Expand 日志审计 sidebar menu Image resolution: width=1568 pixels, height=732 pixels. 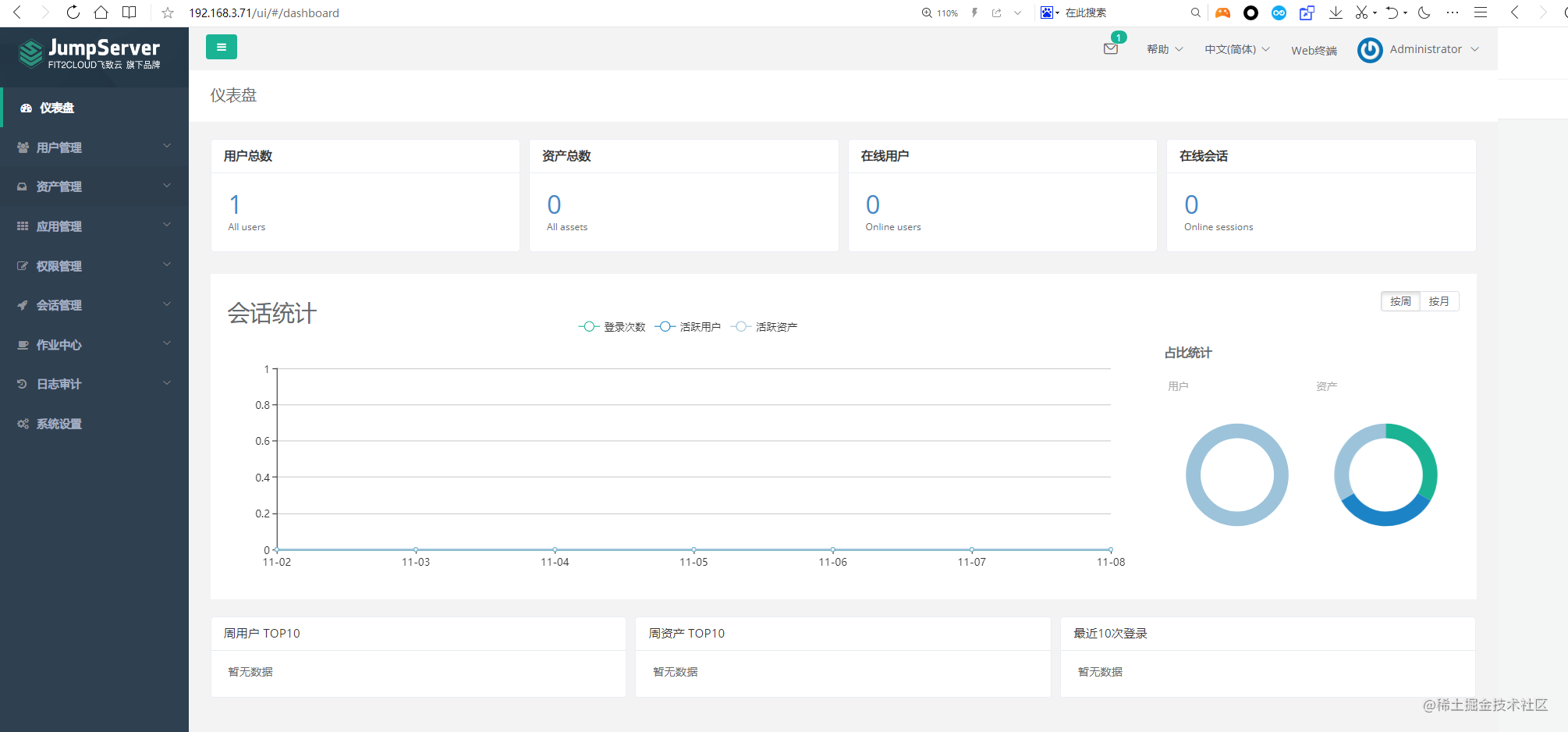pyautogui.click(x=94, y=384)
